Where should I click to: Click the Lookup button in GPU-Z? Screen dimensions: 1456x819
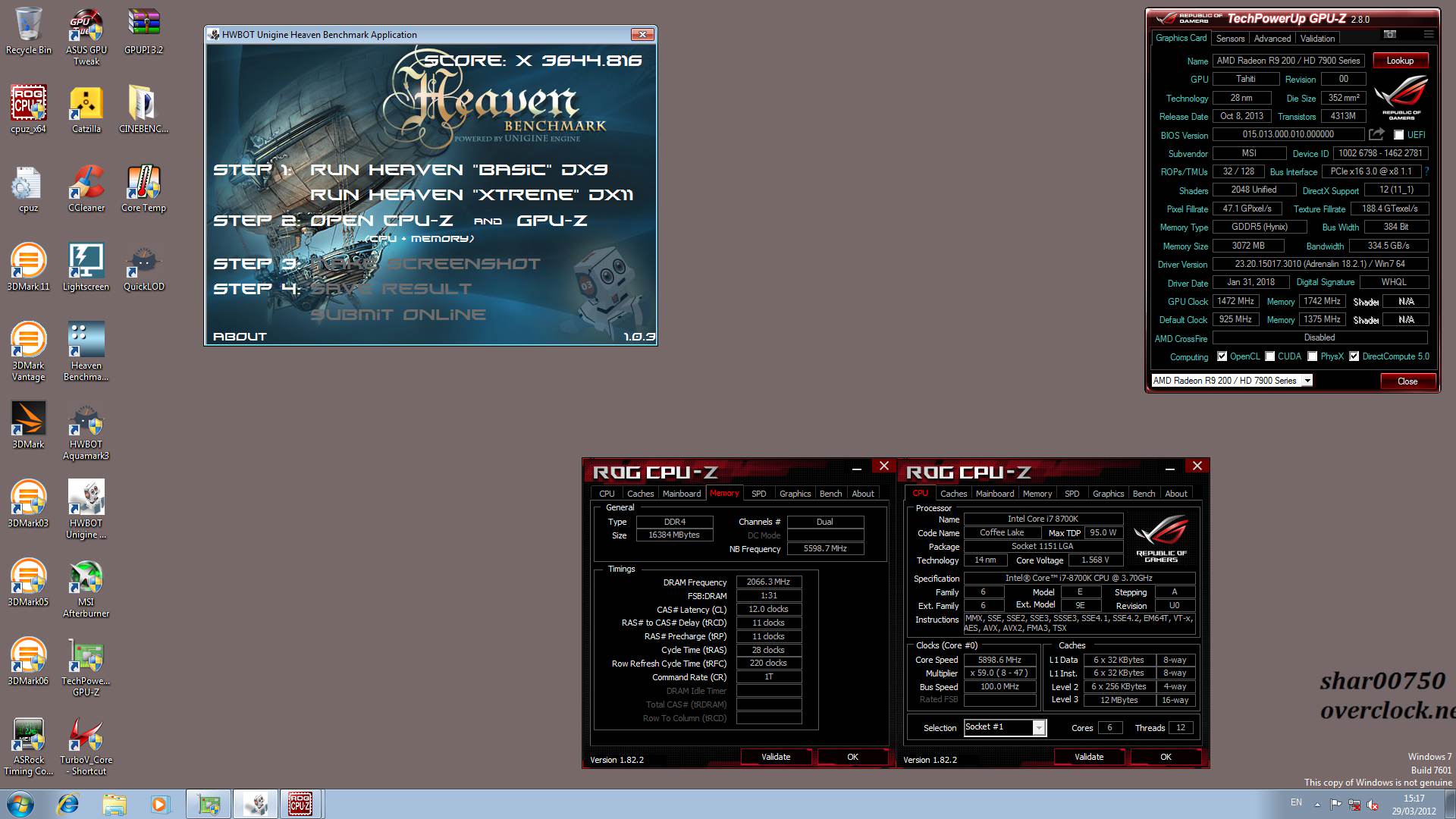(x=1400, y=61)
